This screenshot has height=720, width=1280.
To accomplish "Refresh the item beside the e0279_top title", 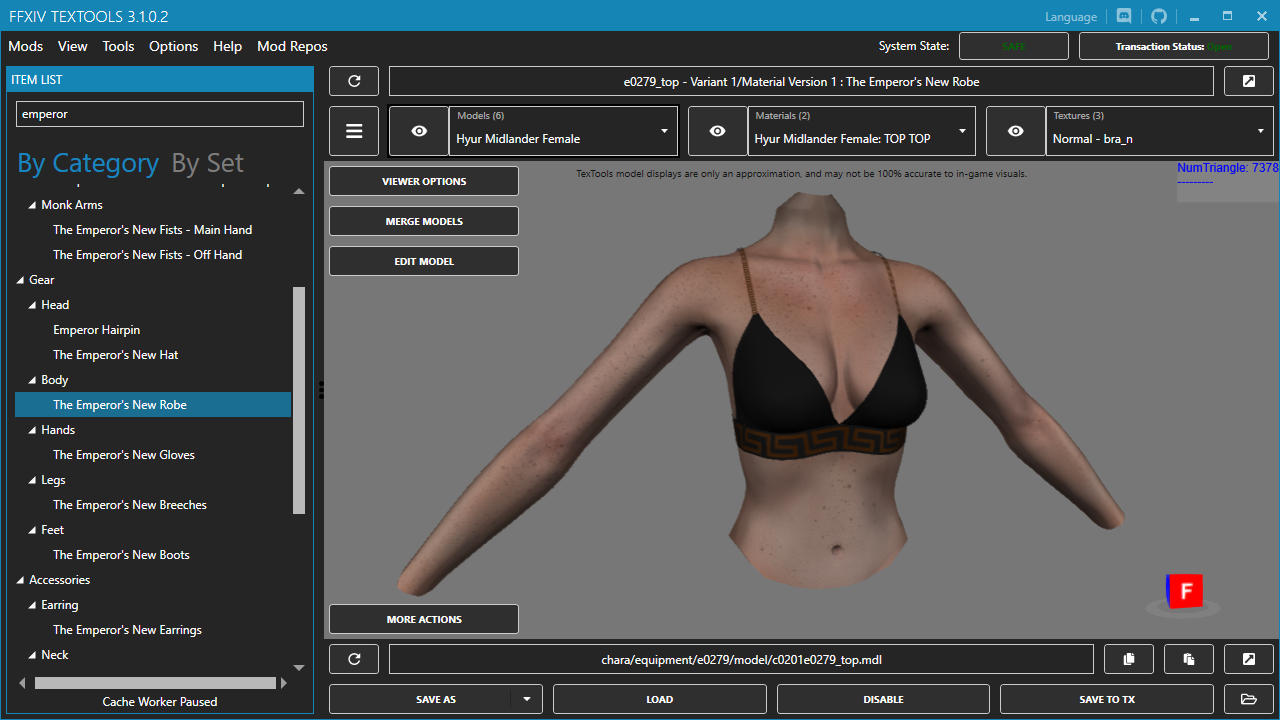I will pyautogui.click(x=354, y=81).
